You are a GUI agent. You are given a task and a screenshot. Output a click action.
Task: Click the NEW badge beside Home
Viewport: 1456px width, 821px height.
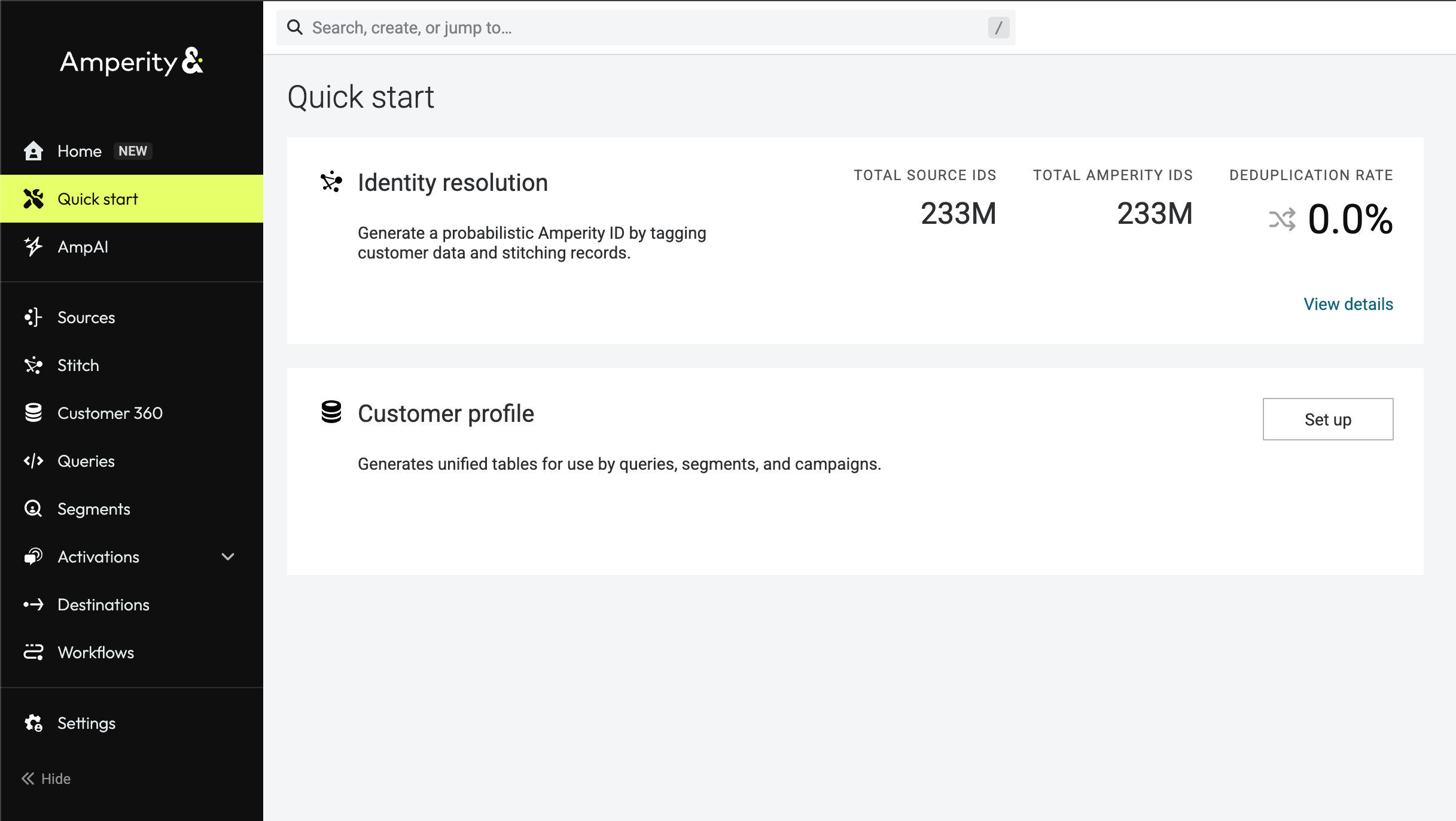pyautogui.click(x=133, y=151)
